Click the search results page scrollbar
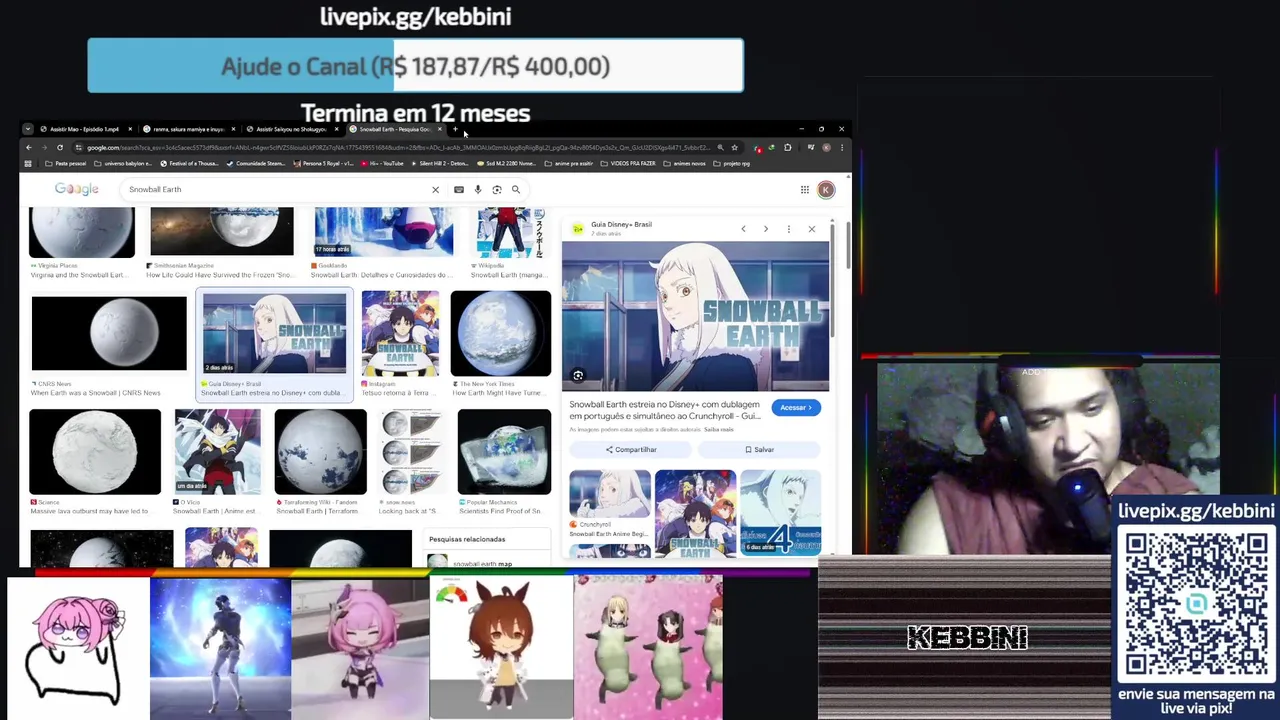This screenshot has width=1280, height=720. [847, 245]
